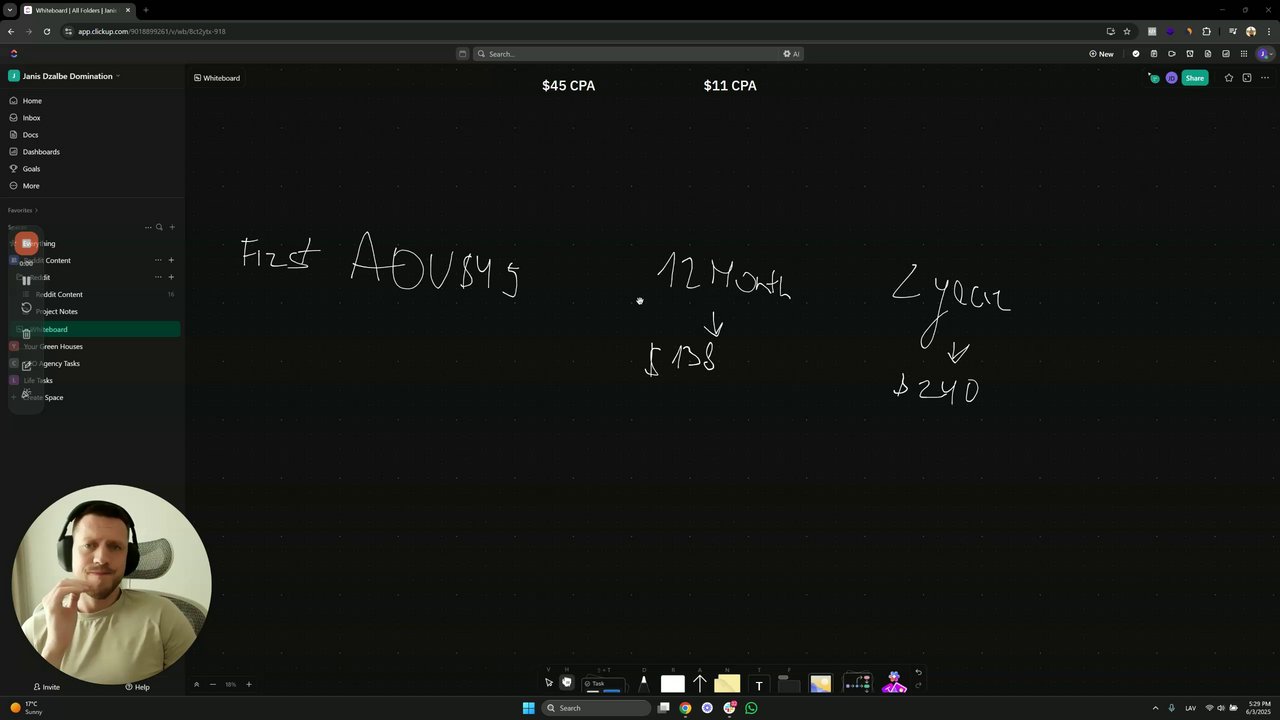Select the white rectangle shape tool

673,684
